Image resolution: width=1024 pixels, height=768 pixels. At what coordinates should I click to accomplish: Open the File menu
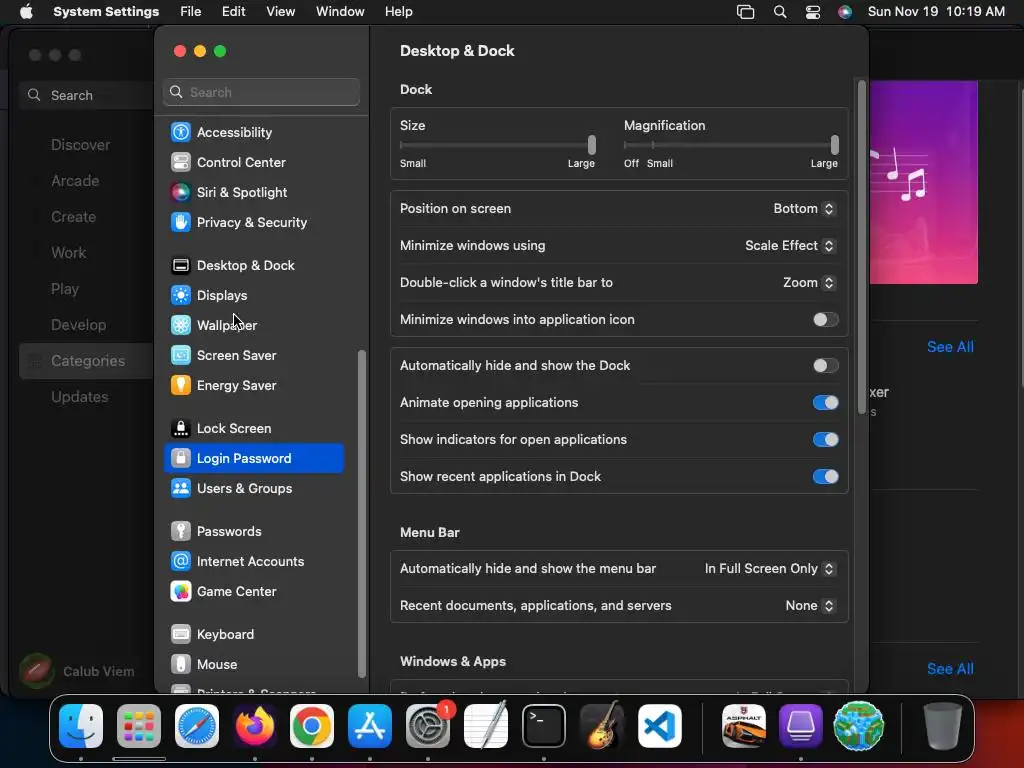191,12
